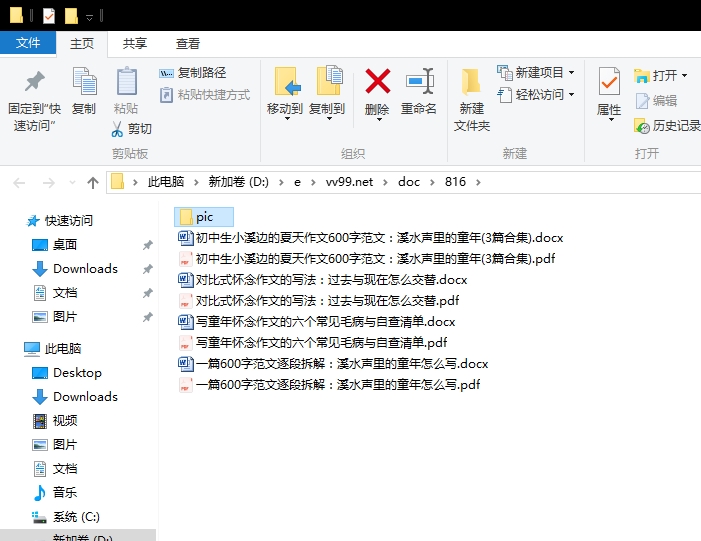Image resolution: width=701 pixels, height=541 pixels.
Task: Open 系统 (C:) drive
Action: 66,517
